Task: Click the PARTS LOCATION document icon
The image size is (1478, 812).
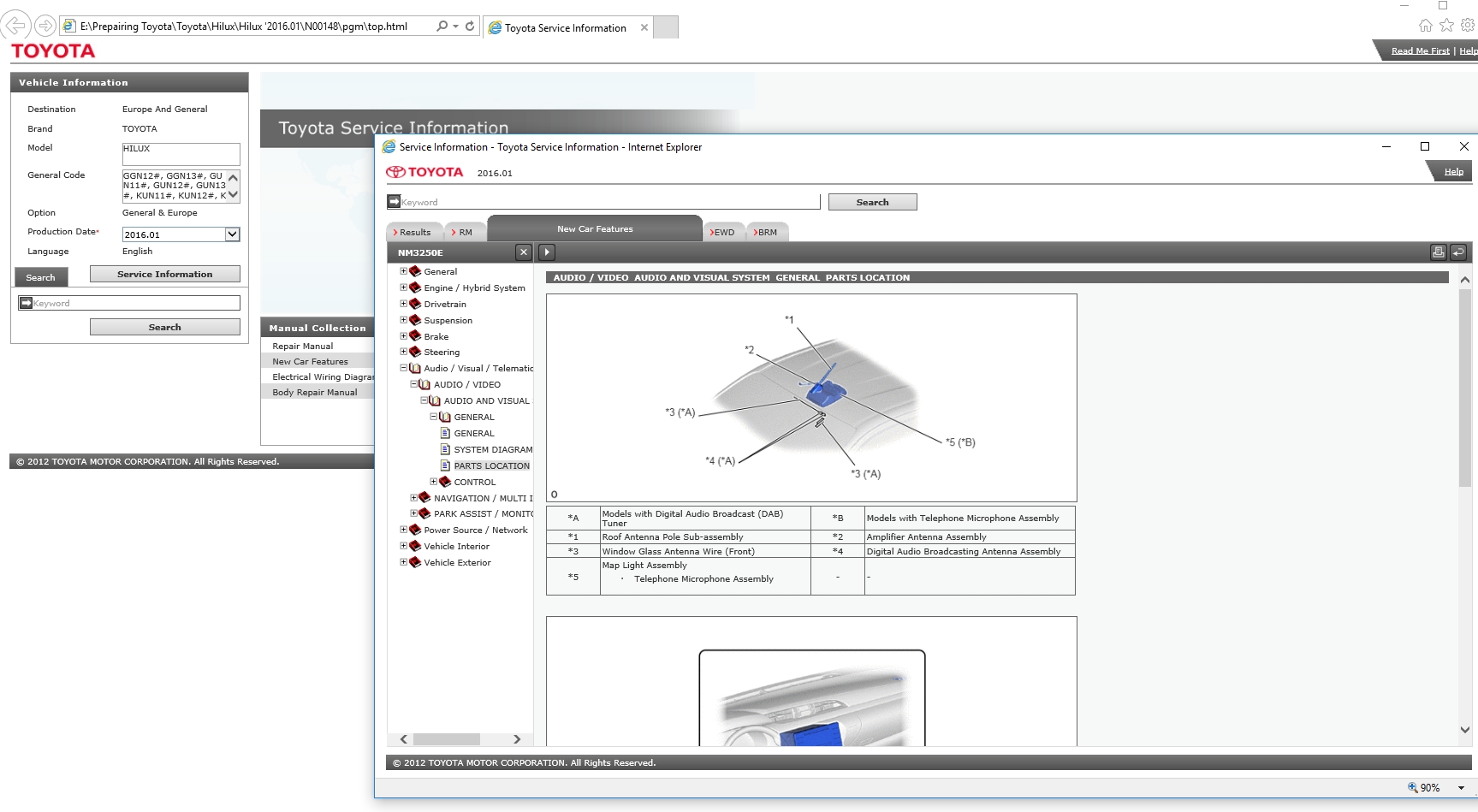Action: (445, 465)
